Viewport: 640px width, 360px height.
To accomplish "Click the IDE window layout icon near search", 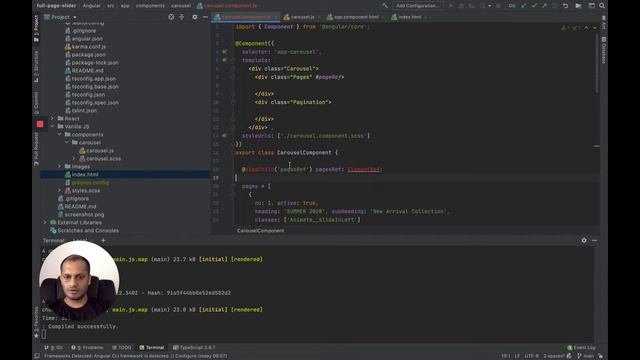I will [591, 6].
